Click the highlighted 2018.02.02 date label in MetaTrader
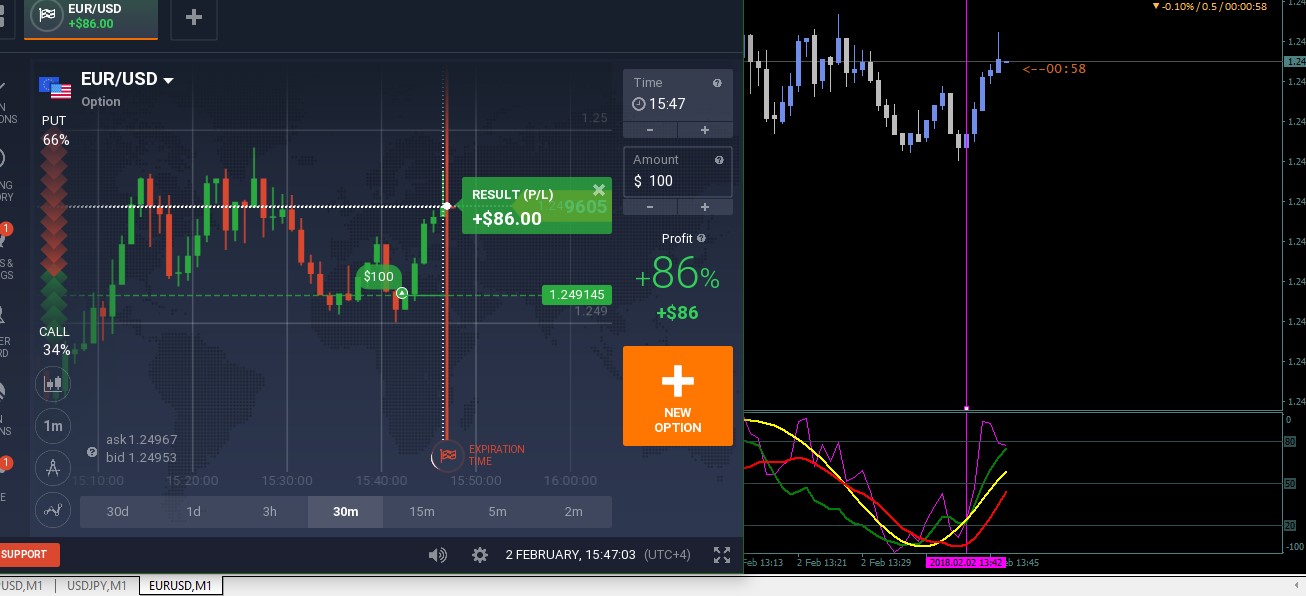Viewport: 1306px width, 596px height. click(x=968, y=563)
